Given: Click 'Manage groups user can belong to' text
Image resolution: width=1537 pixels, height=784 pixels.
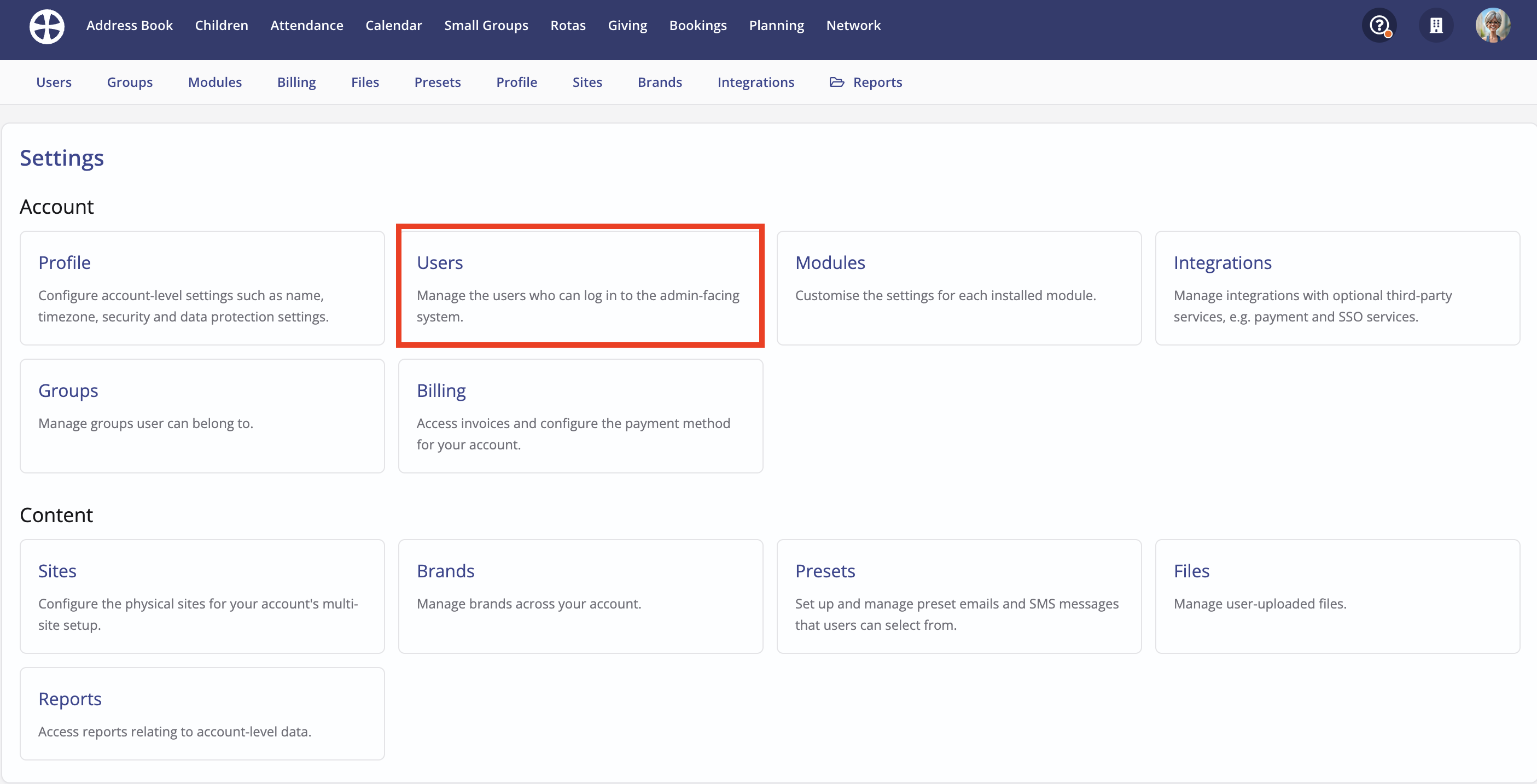Looking at the screenshot, I should click(x=145, y=423).
